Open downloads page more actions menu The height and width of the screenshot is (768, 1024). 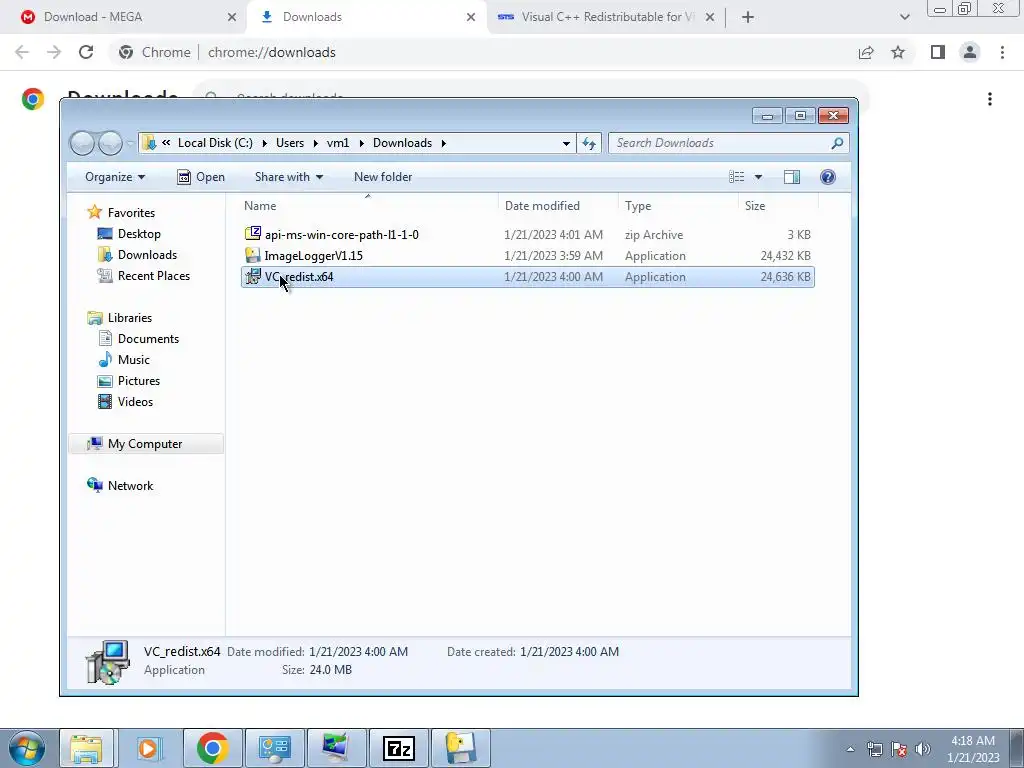(990, 99)
